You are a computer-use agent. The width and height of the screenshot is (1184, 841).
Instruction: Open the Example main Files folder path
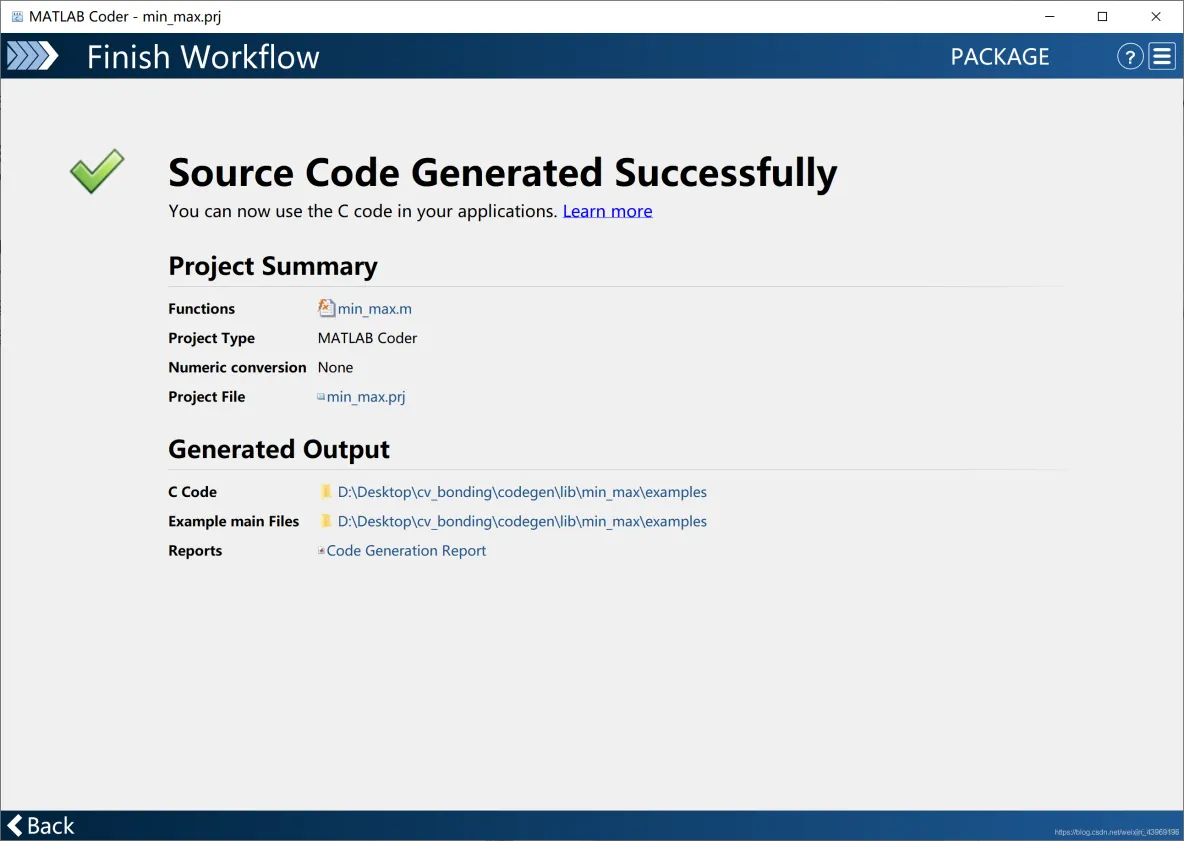pyautogui.click(x=522, y=522)
